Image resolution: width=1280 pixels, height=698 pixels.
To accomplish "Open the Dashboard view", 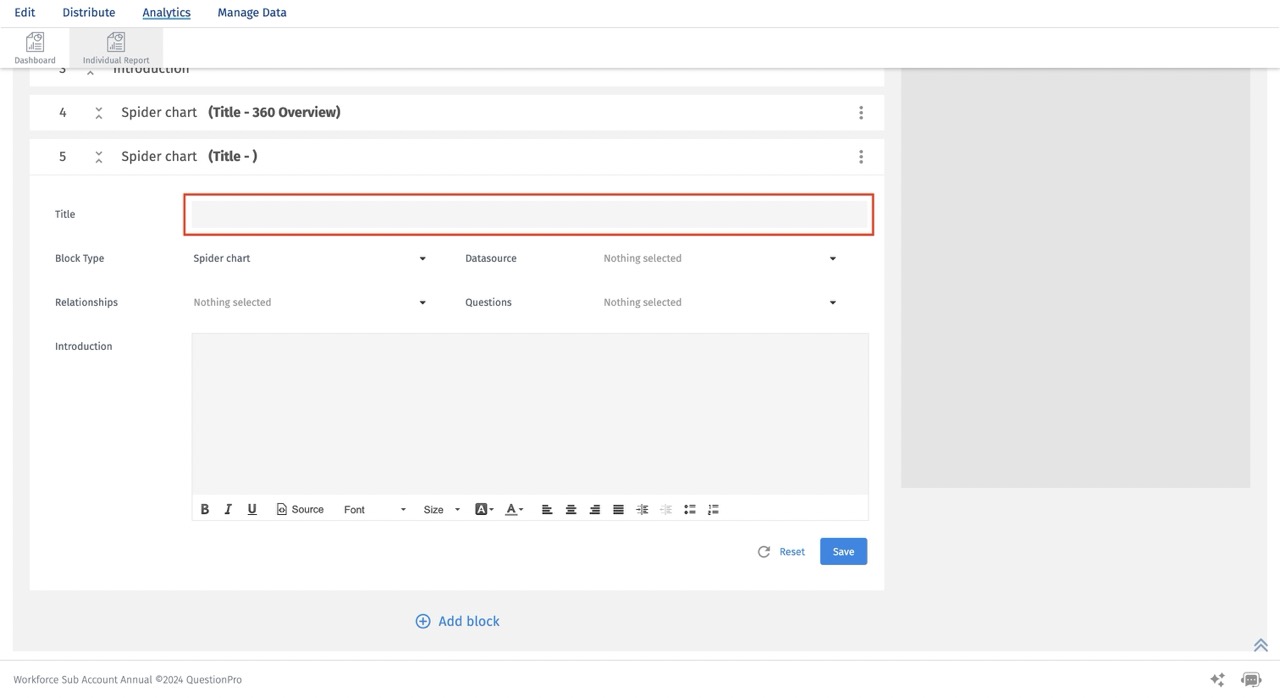I will click(x=35, y=47).
